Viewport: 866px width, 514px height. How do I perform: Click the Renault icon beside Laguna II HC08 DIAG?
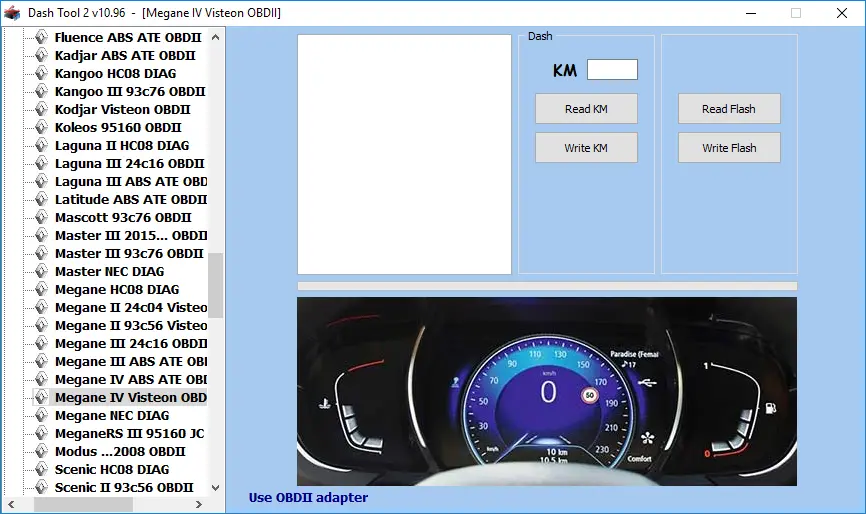pyautogui.click(x=41, y=145)
